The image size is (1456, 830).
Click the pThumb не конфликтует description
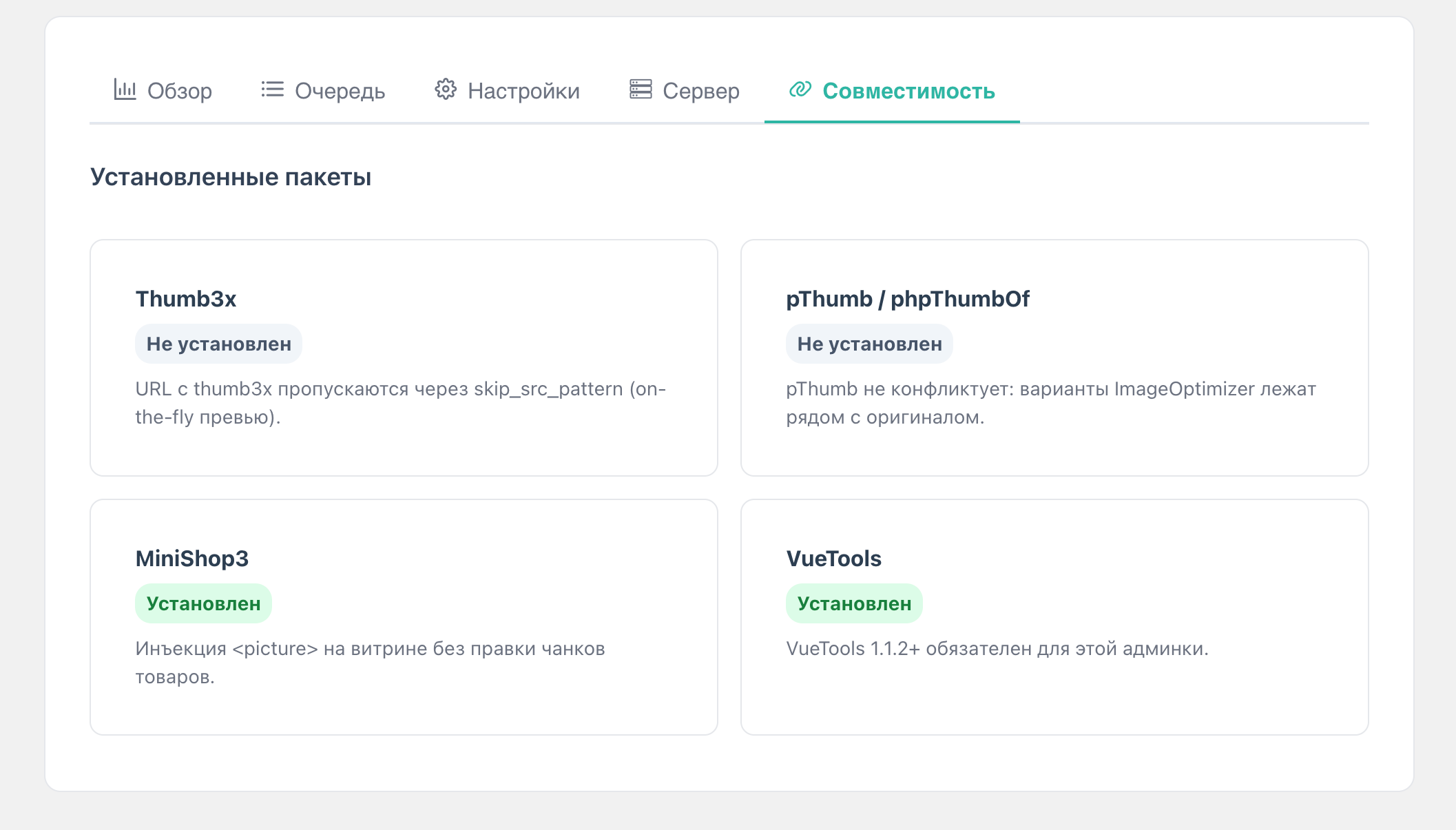1051,403
